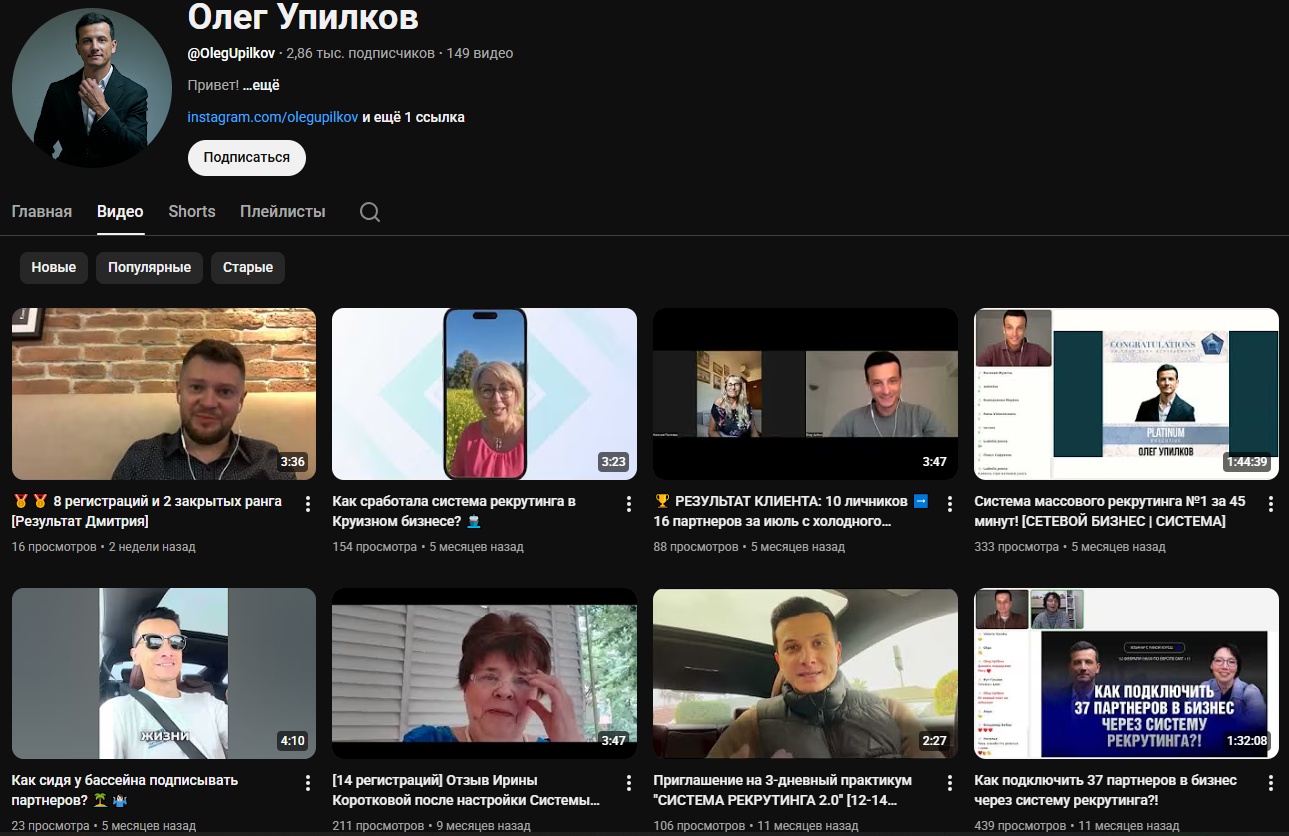Screen dimensions: 1289x836
Task: Open three-dot menu for 37 партнеров video
Action: pos(1271,782)
